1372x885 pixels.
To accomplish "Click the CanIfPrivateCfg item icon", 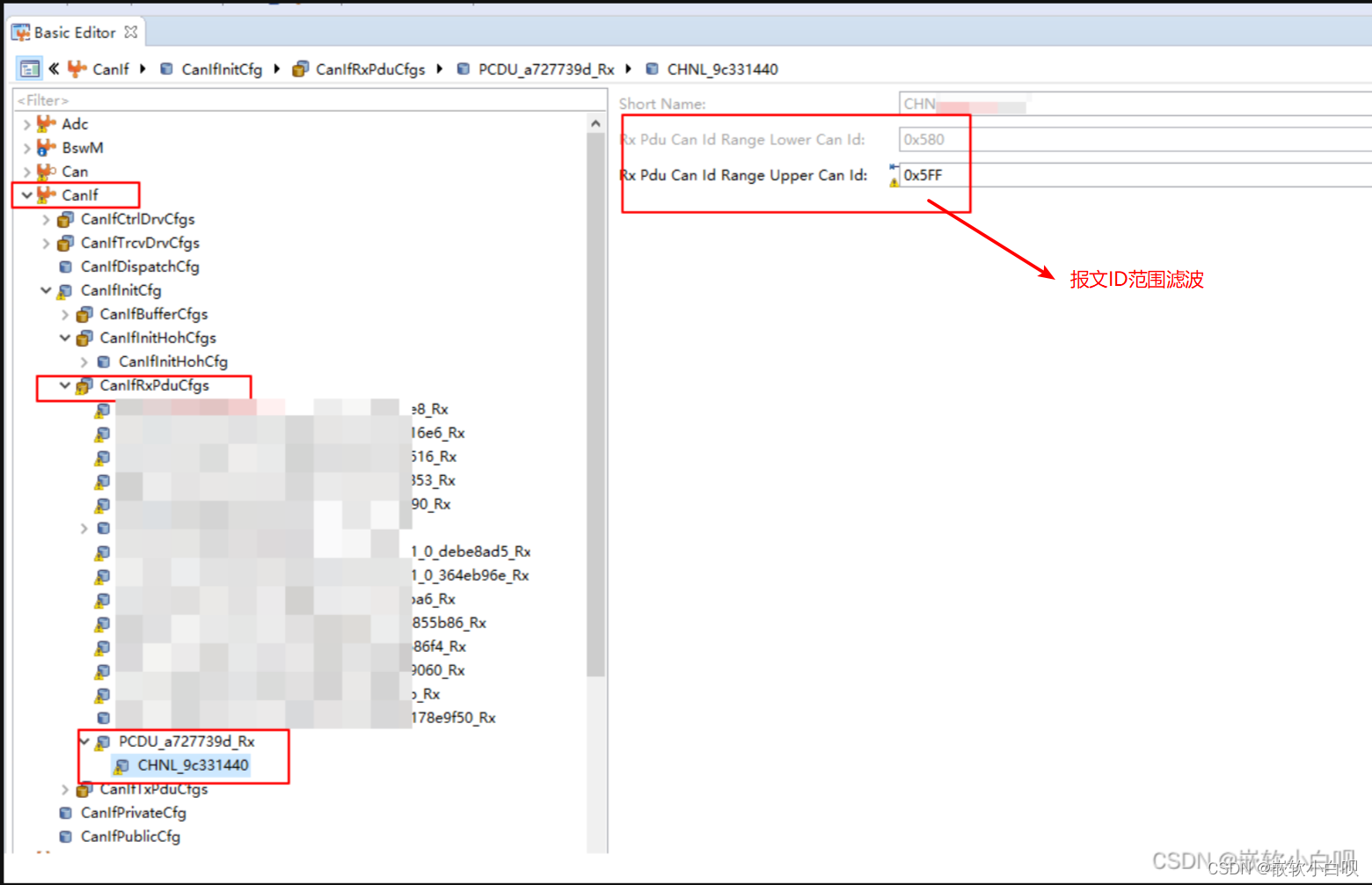I will tap(65, 813).
